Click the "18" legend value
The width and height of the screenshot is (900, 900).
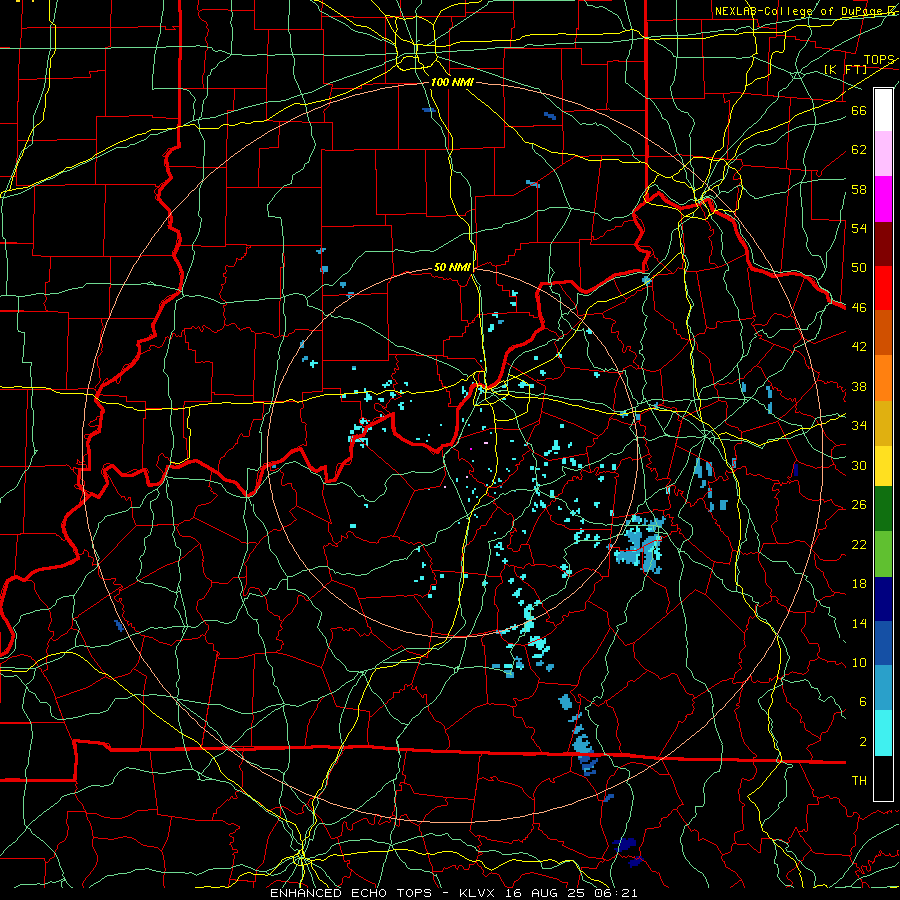point(859,584)
